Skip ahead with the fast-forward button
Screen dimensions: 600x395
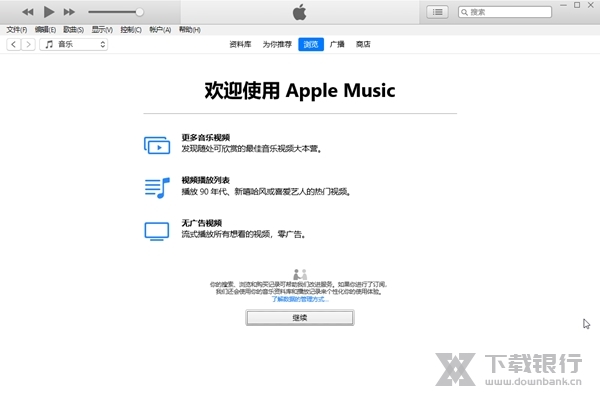click(69, 12)
